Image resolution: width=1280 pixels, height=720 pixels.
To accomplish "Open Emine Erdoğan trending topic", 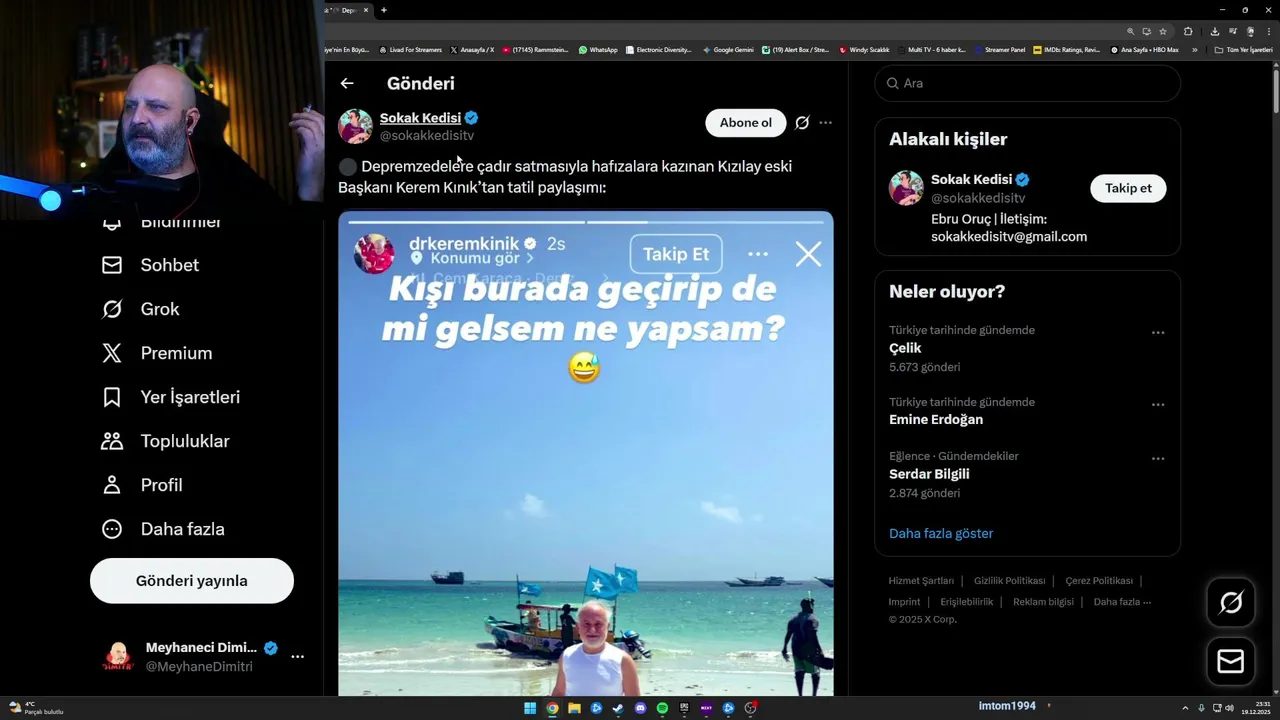I will (936, 420).
